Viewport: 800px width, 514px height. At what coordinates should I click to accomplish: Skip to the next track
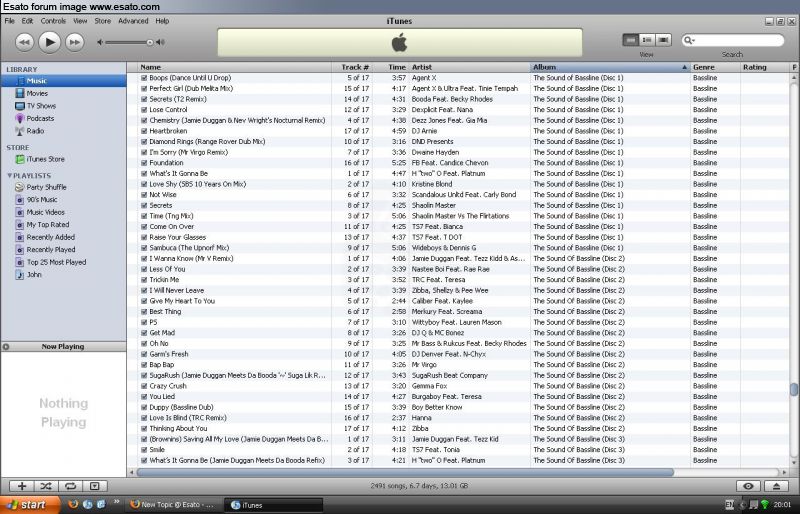point(74,42)
